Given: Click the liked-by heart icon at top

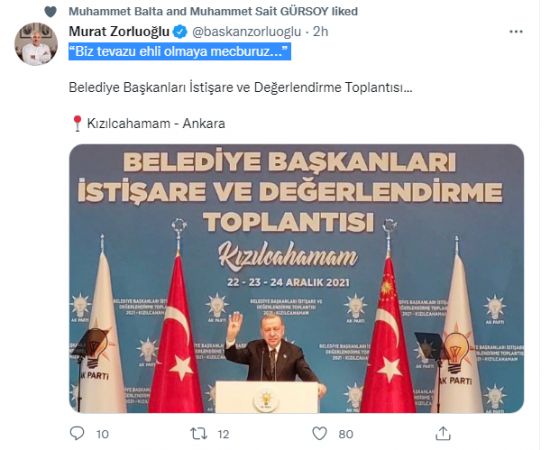Looking at the screenshot, I should click(51, 12).
